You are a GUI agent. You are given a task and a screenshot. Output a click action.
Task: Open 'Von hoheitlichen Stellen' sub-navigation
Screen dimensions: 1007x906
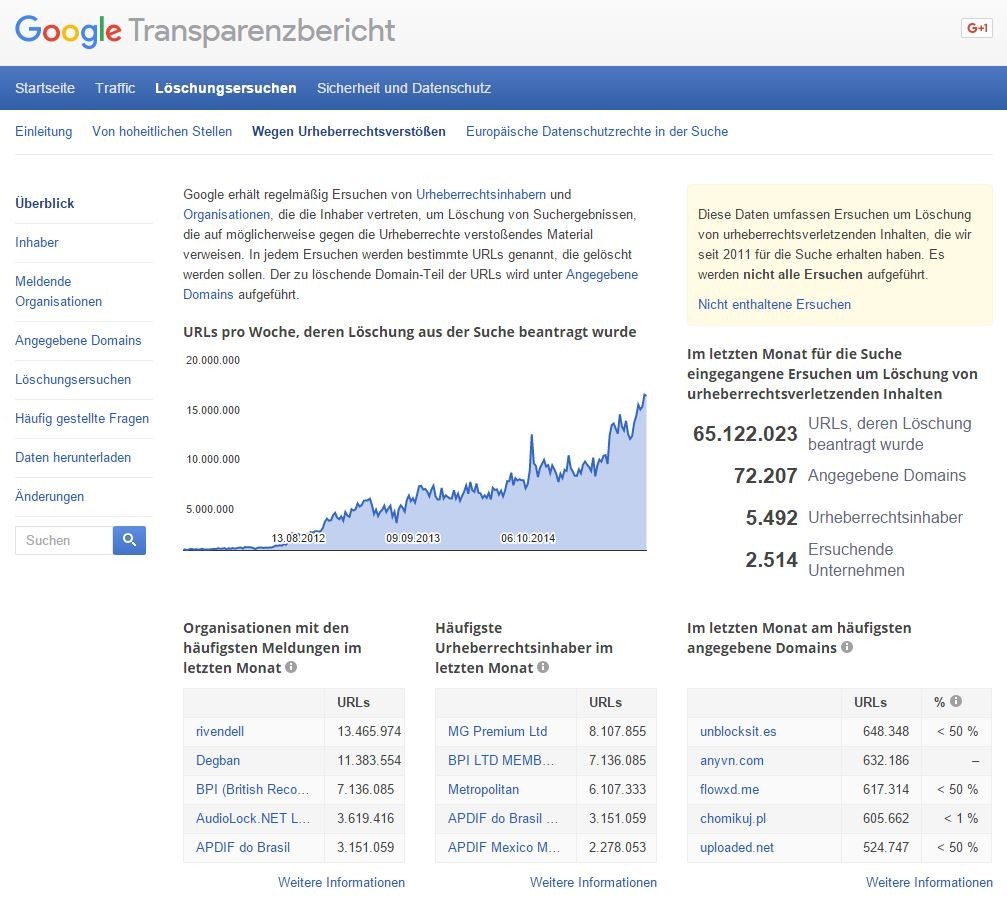point(162,131)
